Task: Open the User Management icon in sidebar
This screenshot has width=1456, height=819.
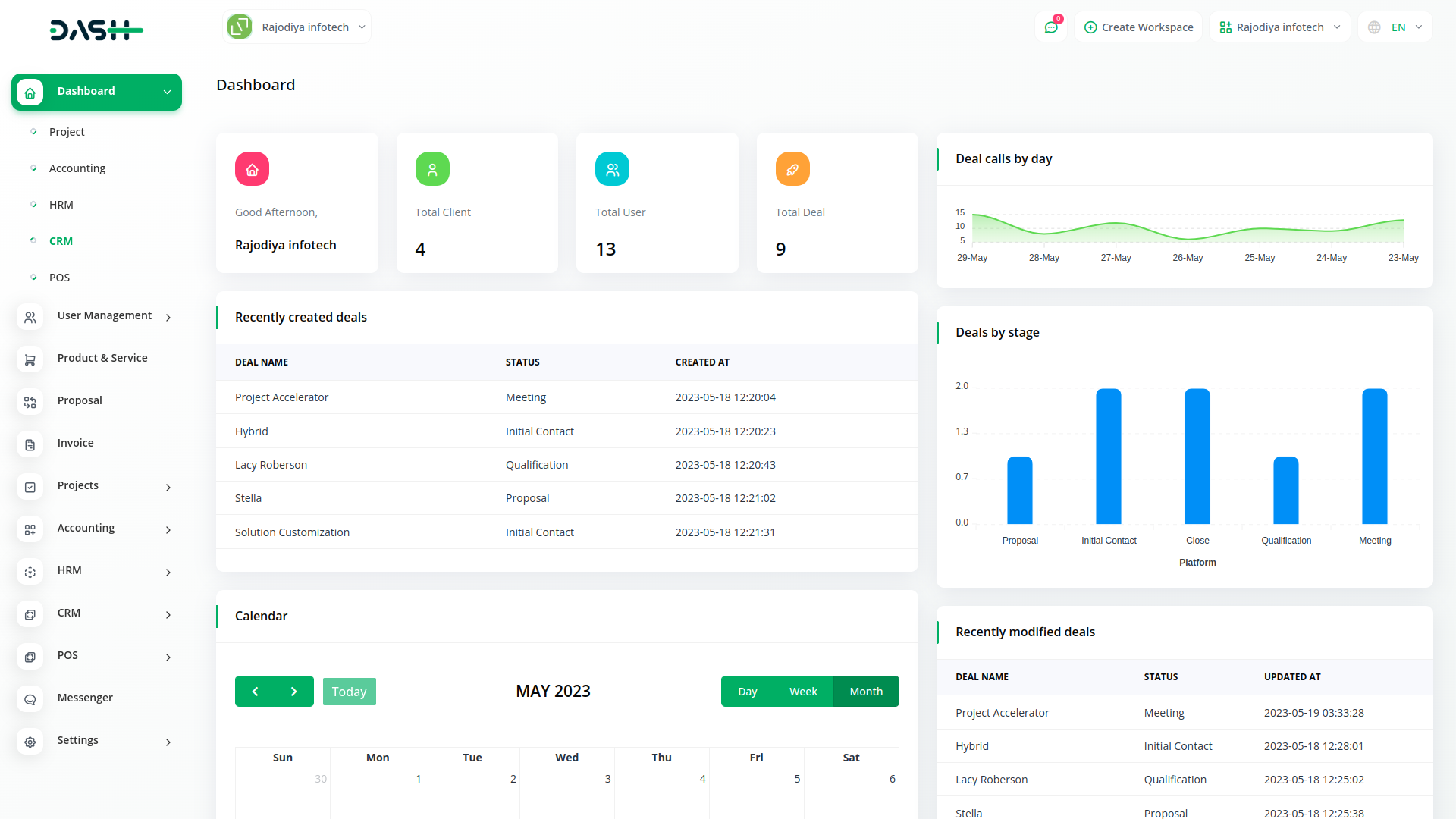Action: tap(30, 317)
